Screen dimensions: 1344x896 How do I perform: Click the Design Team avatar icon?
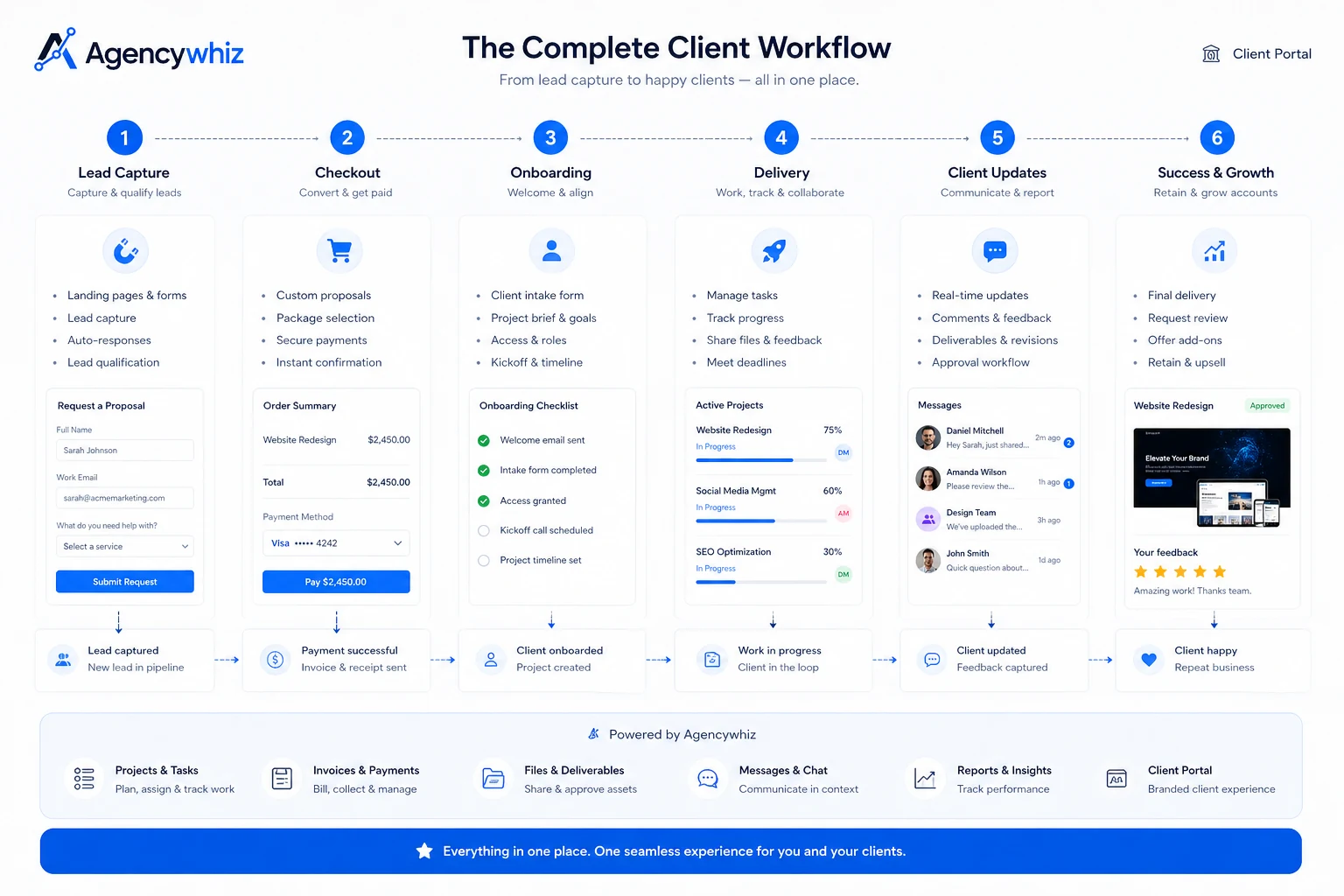pos(927,519)
